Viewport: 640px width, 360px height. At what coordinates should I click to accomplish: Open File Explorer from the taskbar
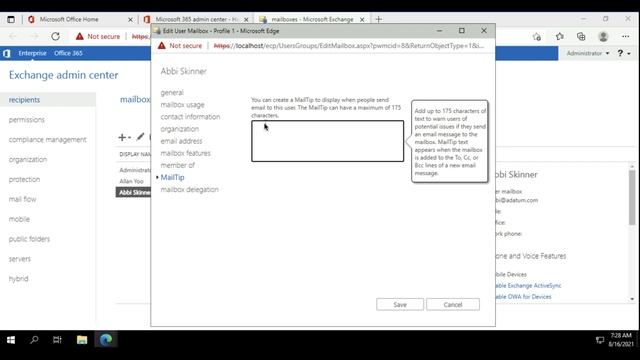(82, 340)
